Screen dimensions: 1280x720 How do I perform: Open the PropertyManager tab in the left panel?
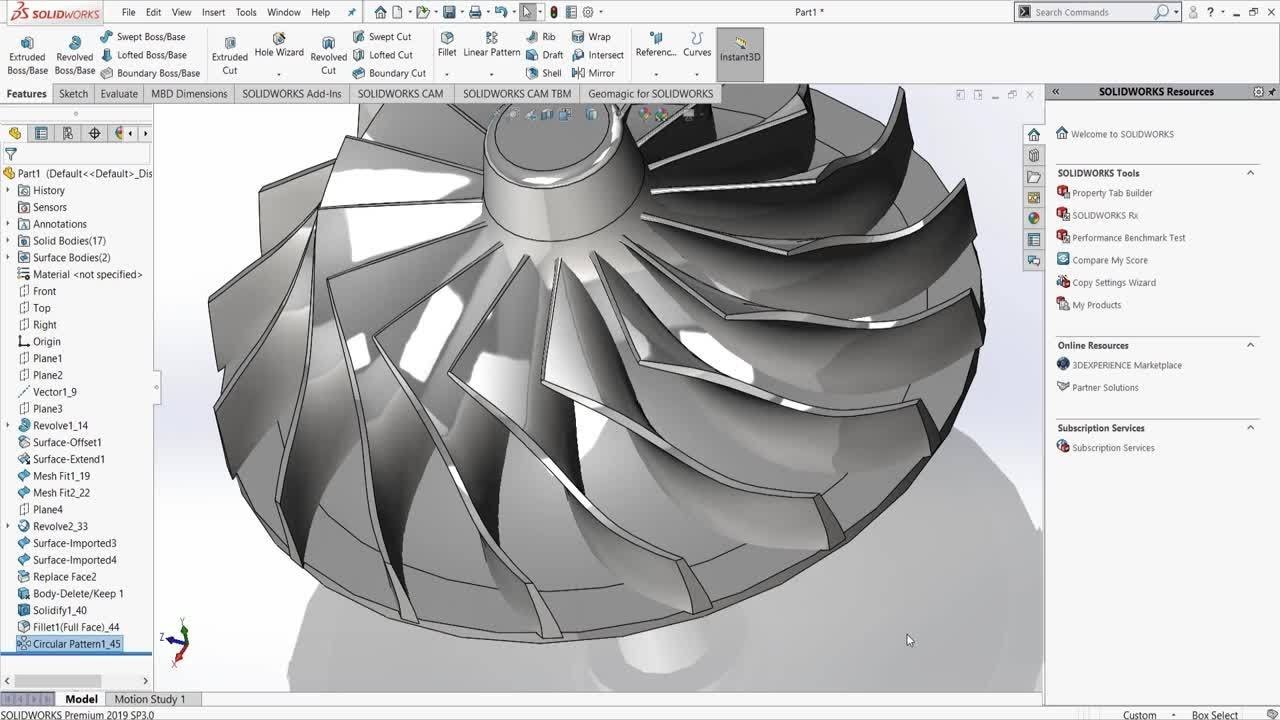pyautogui.click(x=41, y=133)
